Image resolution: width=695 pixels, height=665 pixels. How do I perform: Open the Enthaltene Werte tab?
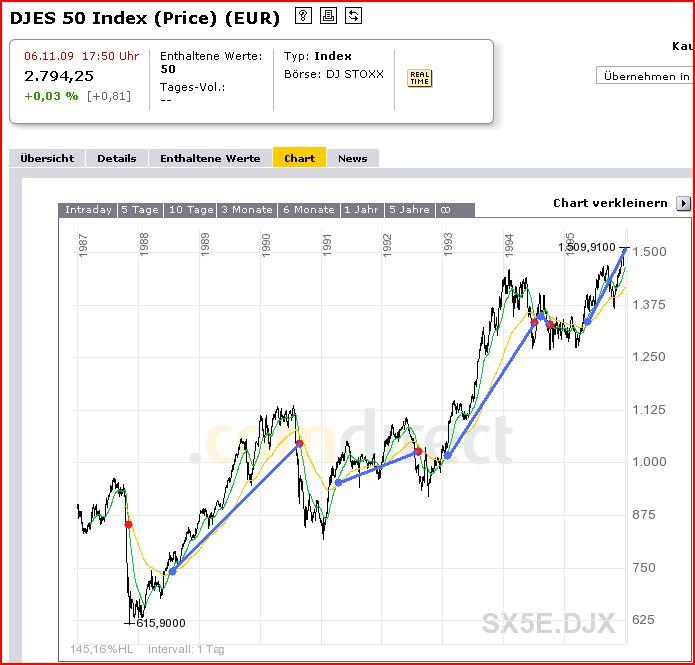tap(210, 158)
